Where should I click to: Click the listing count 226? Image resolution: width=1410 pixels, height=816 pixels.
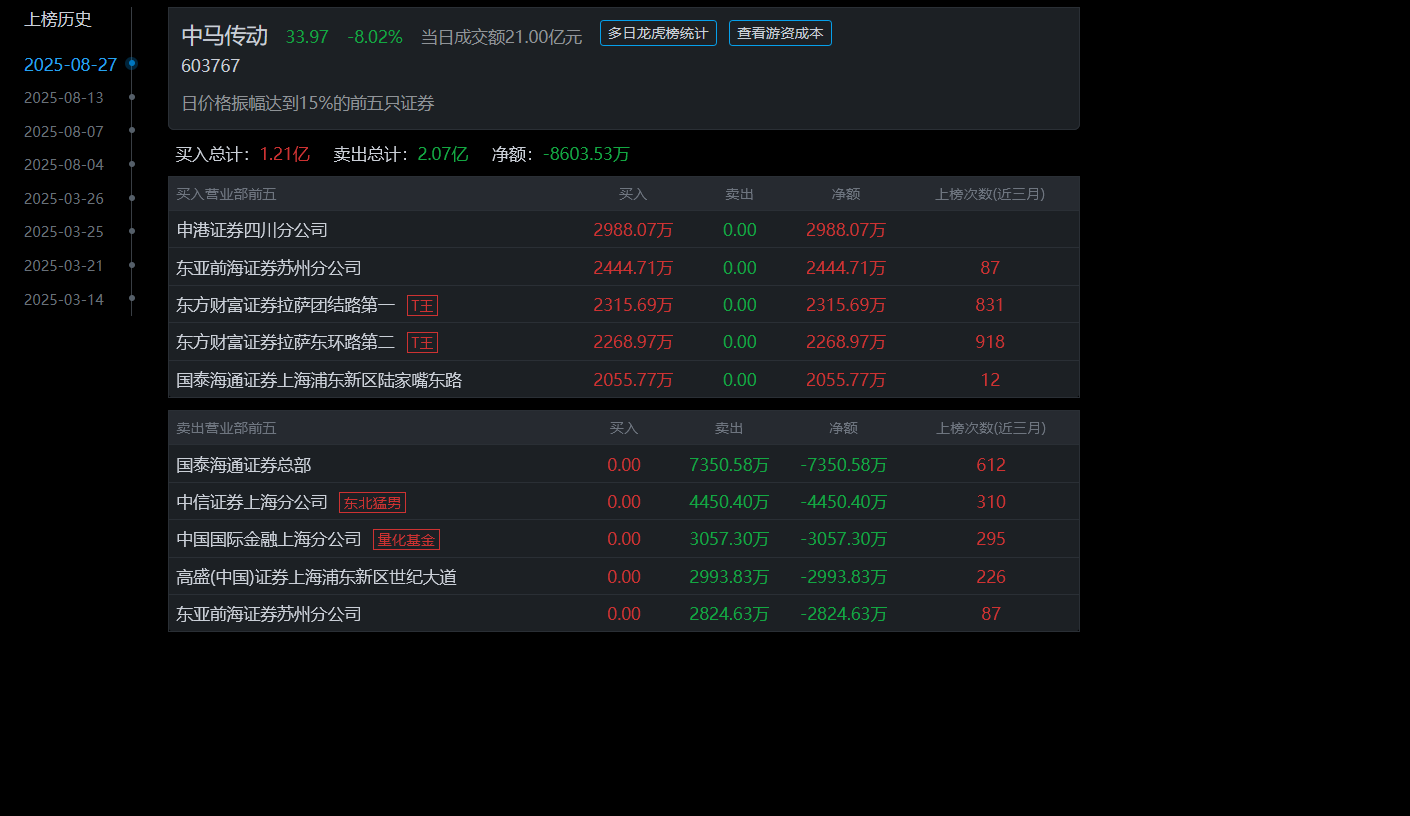[991, 577]
